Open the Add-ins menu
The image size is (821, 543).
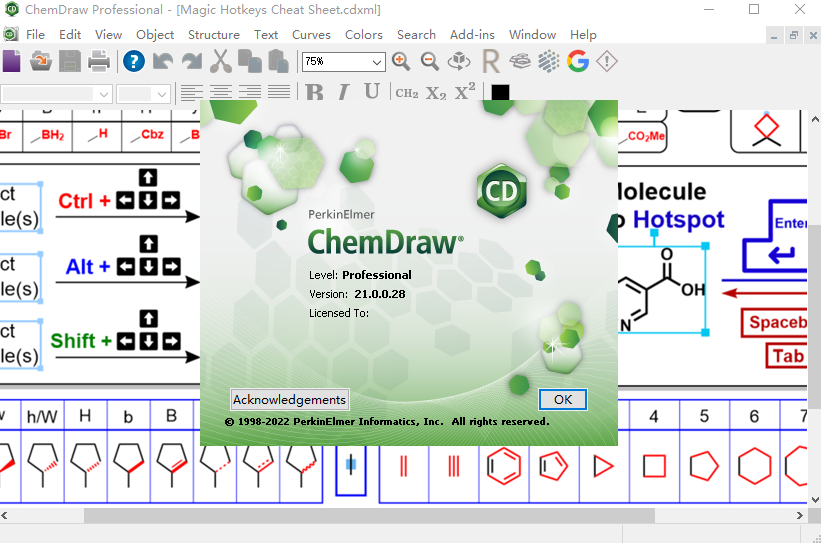(472, 35)
